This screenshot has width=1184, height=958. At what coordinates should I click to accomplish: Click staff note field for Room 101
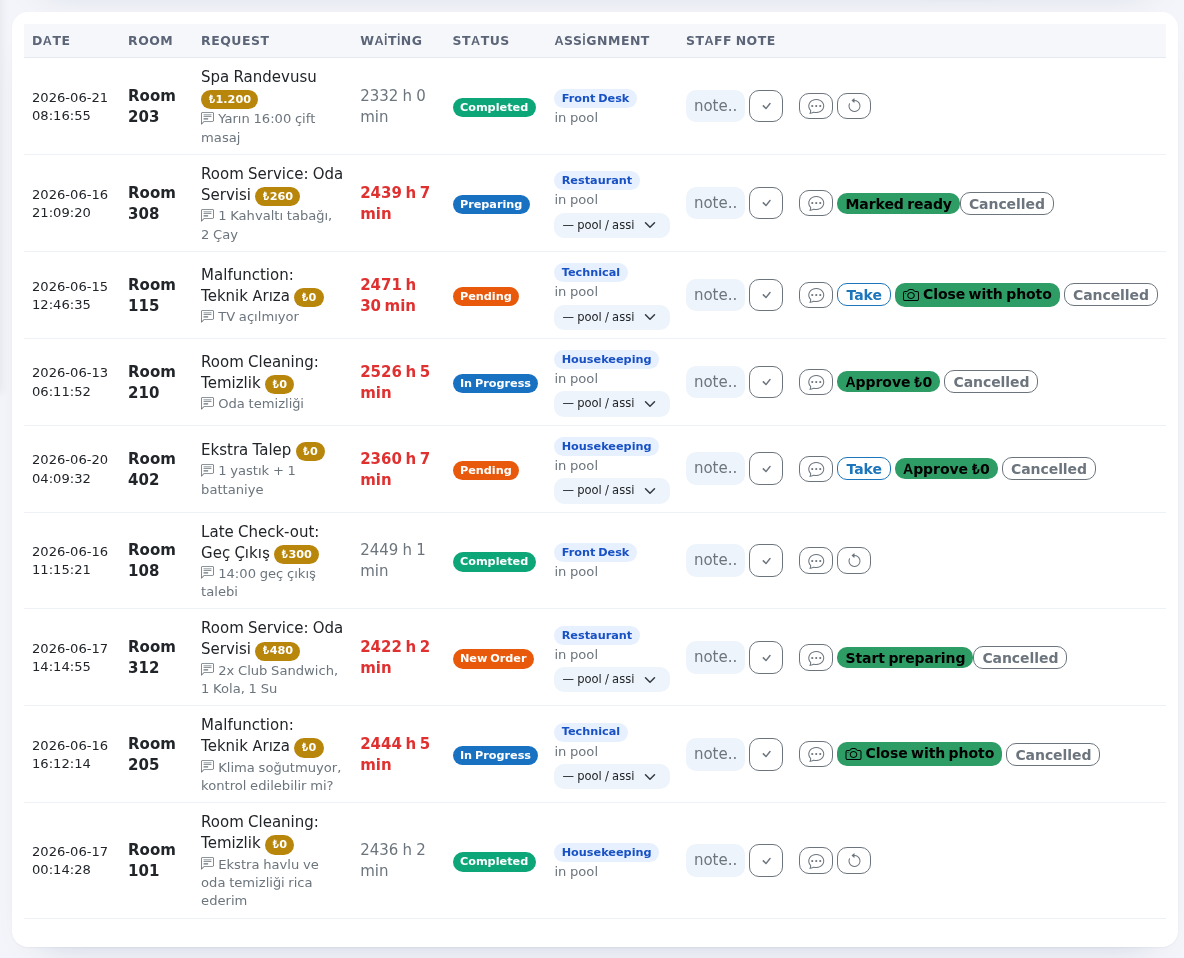click(715, 861)
